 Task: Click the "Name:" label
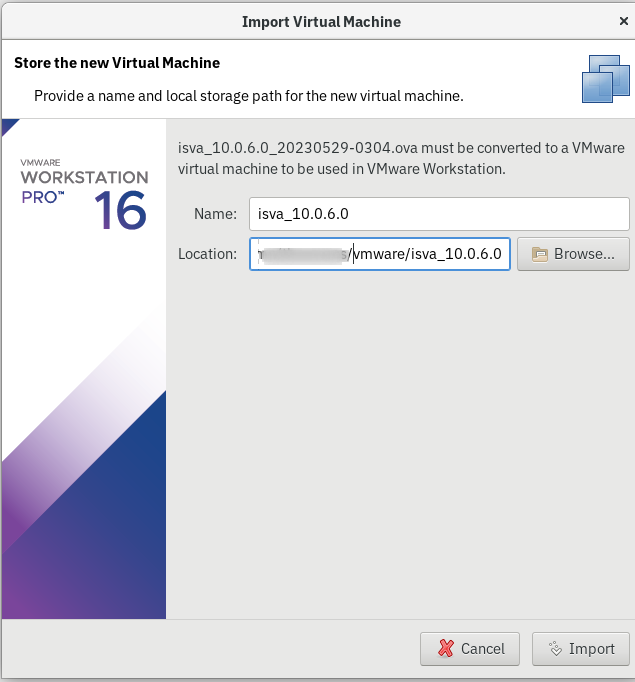(215, 213)
